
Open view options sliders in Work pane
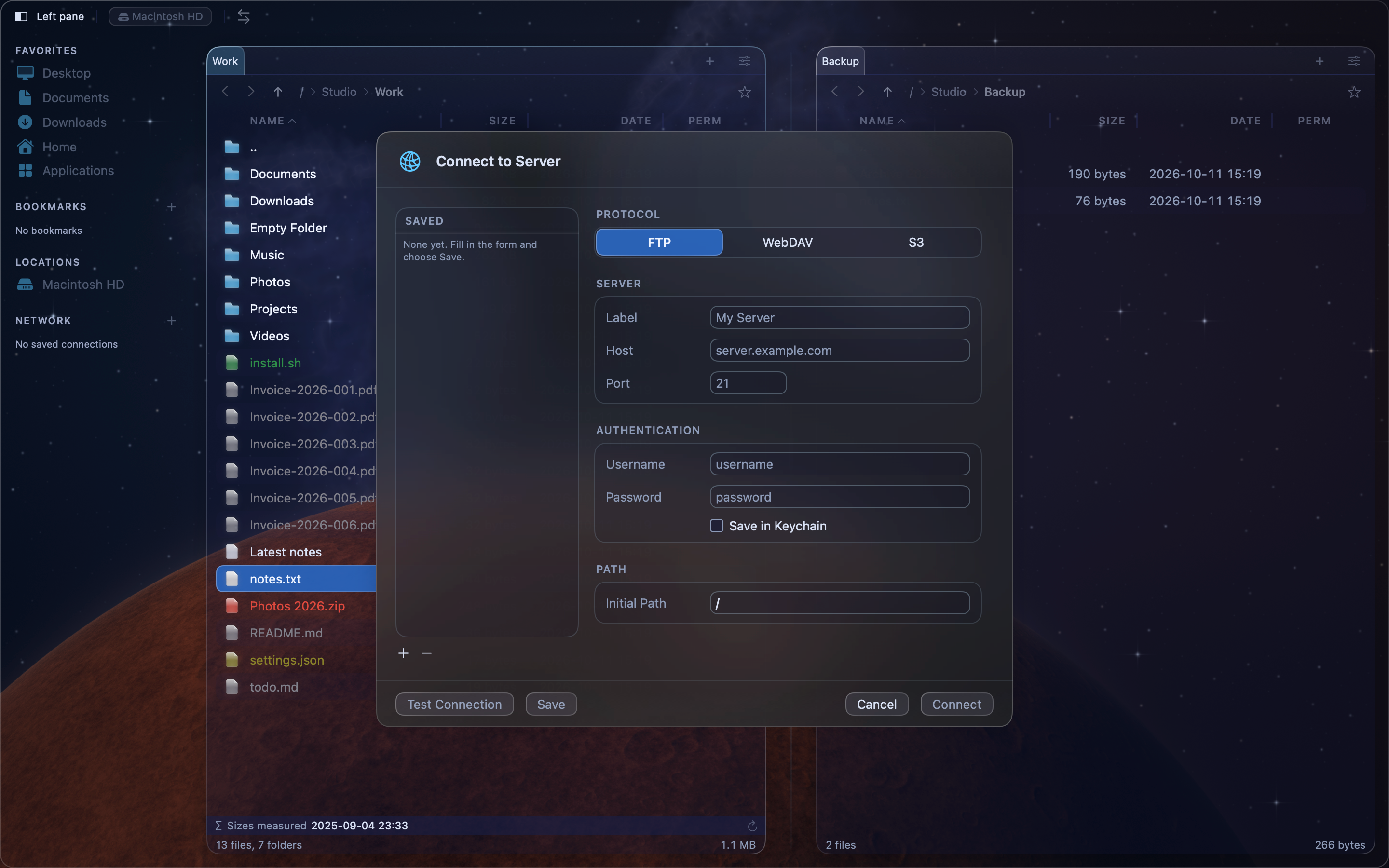coord(745,61)
